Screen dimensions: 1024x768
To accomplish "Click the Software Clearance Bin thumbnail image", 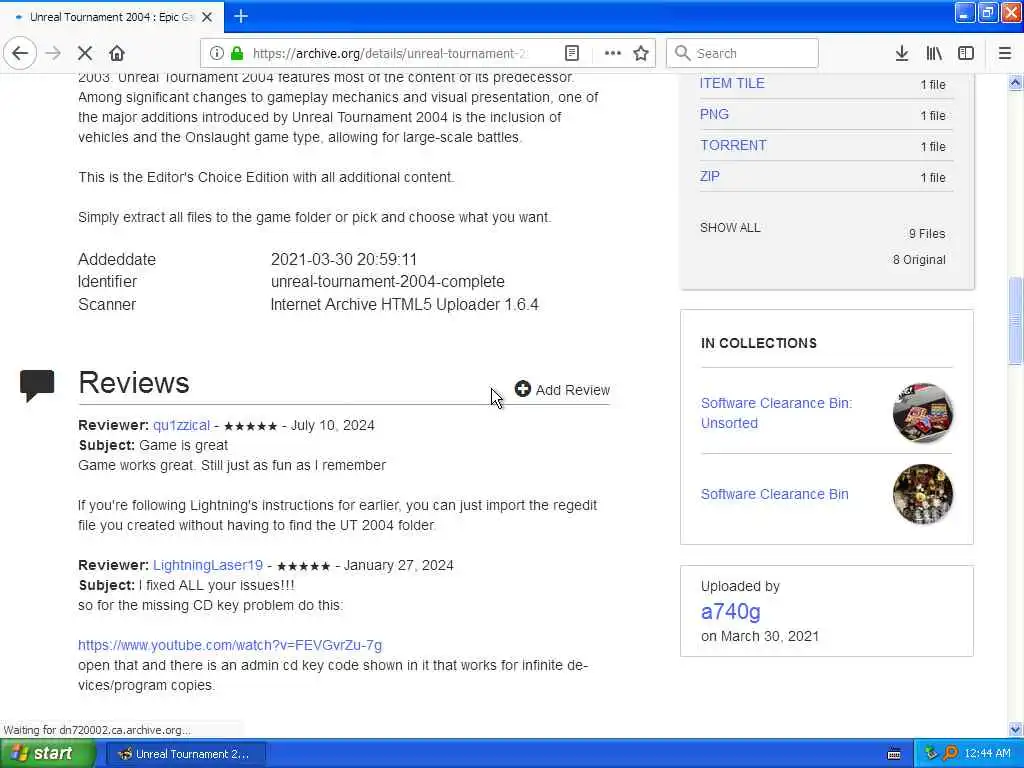I will coord(923,494).
